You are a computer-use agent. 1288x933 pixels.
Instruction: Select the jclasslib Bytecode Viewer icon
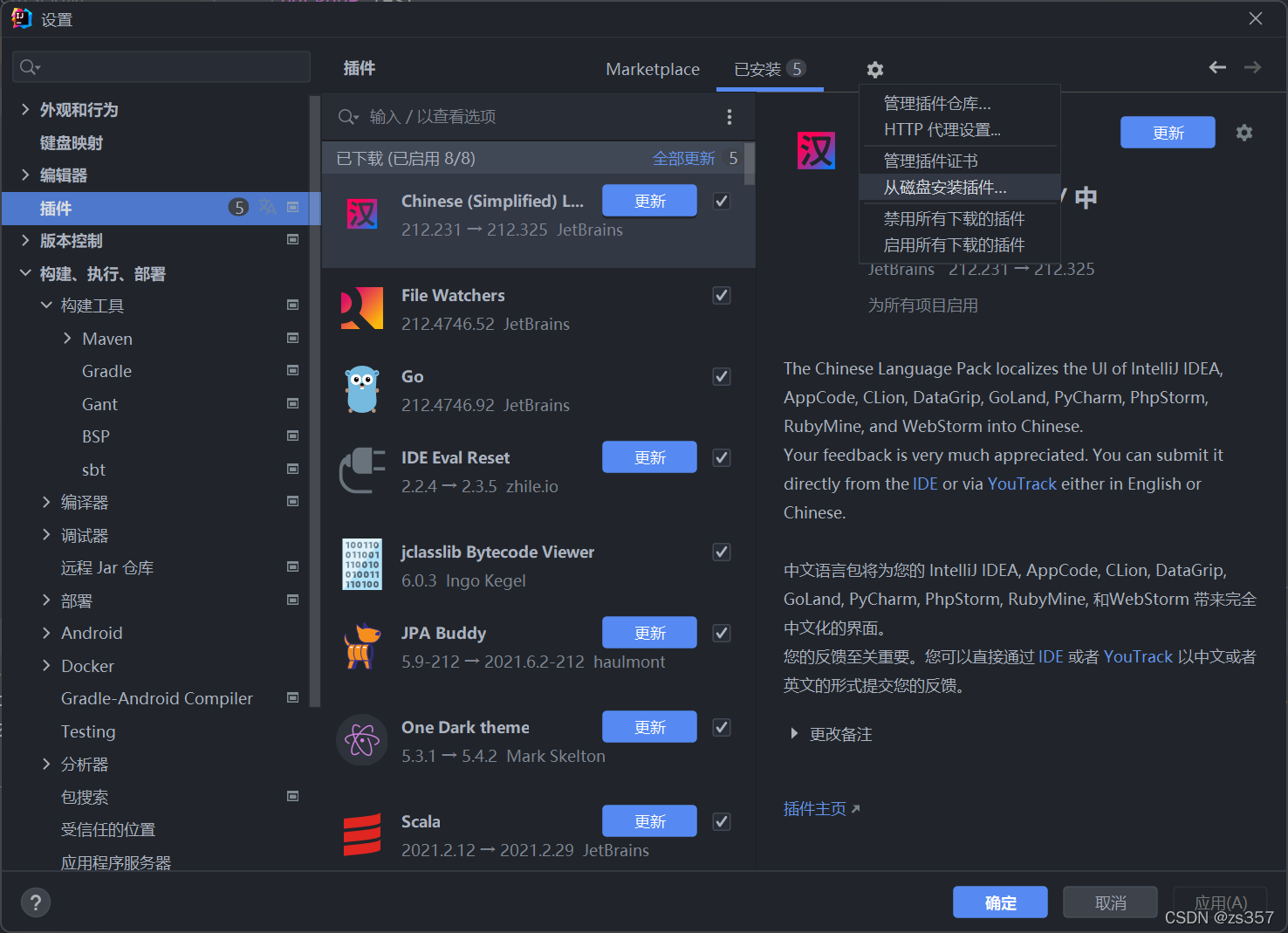click(362, 564)
